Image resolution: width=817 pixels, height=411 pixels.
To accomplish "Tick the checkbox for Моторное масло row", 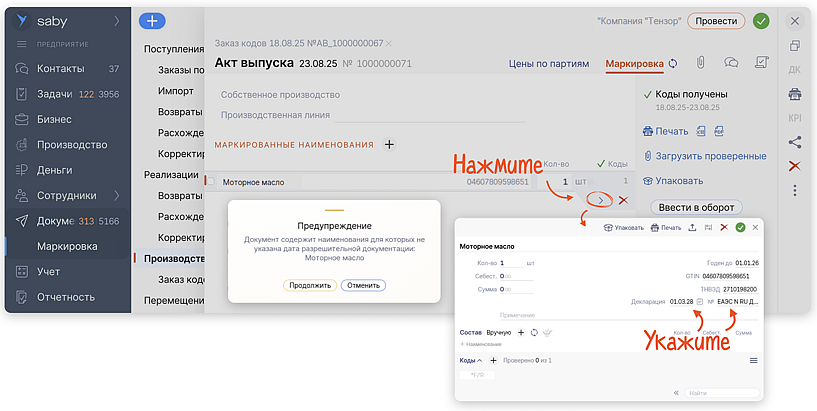I will pos(210,182).
